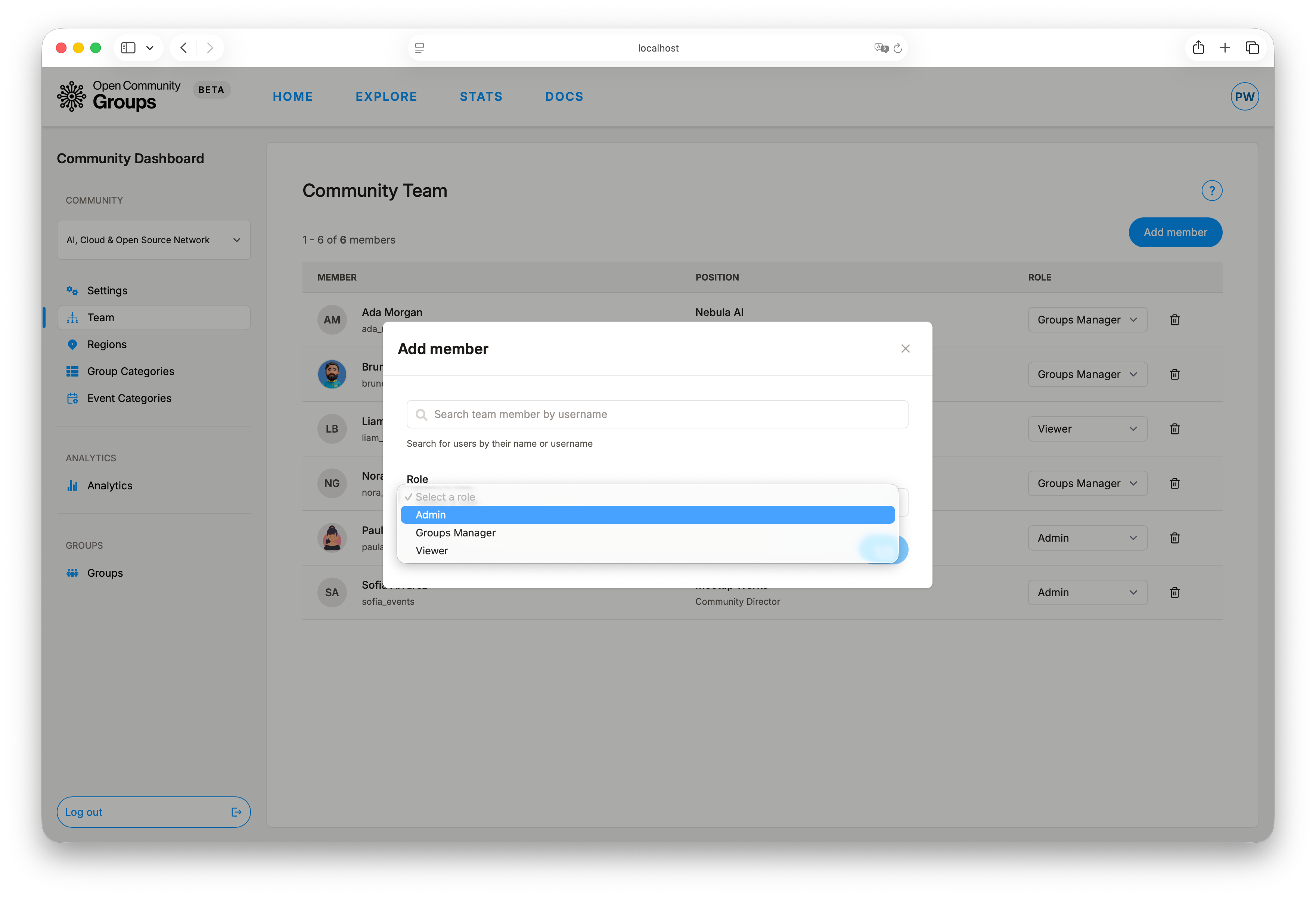The width and height of the screenshot is (1316, 898).
Task: Click Bruno's avatar photo
Action: pyautogui.click(x=332, y=375)
